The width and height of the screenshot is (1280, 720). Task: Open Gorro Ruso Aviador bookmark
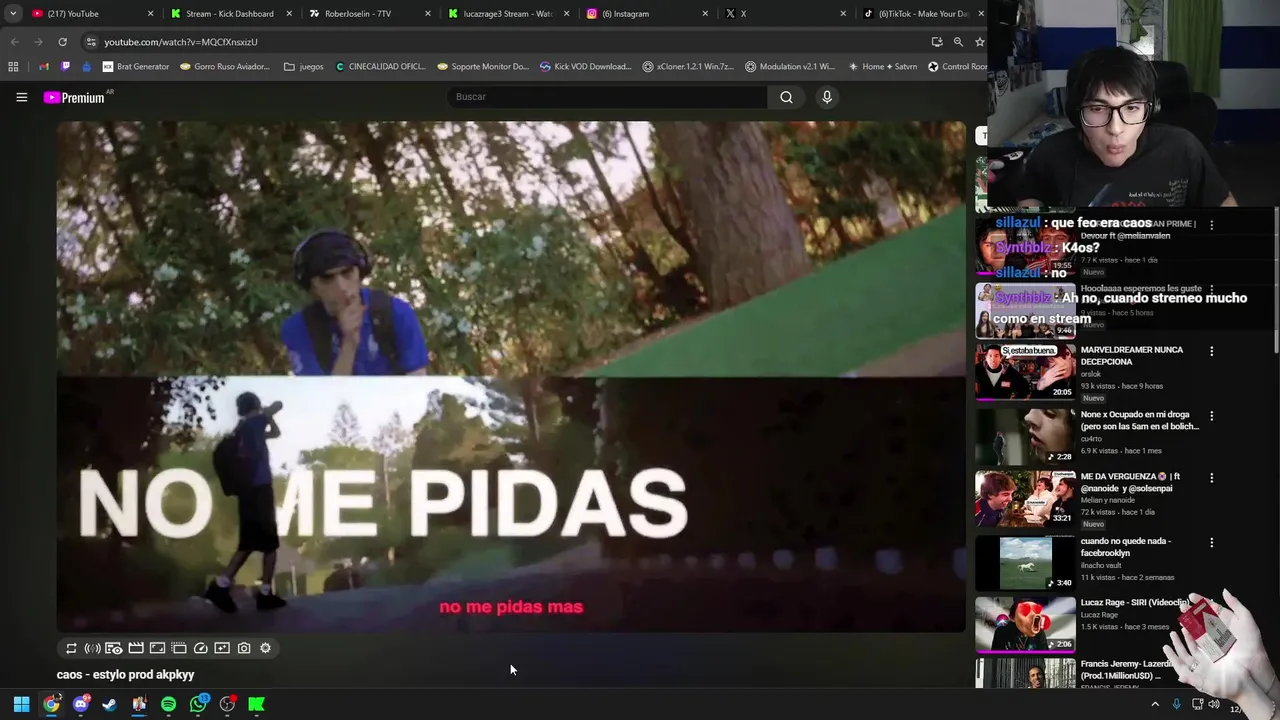[225, 67]
